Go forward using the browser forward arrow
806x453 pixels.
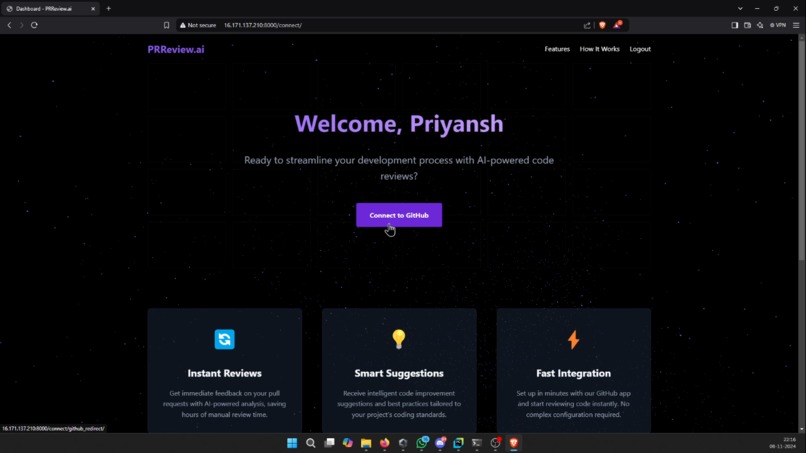click(22, 25)
